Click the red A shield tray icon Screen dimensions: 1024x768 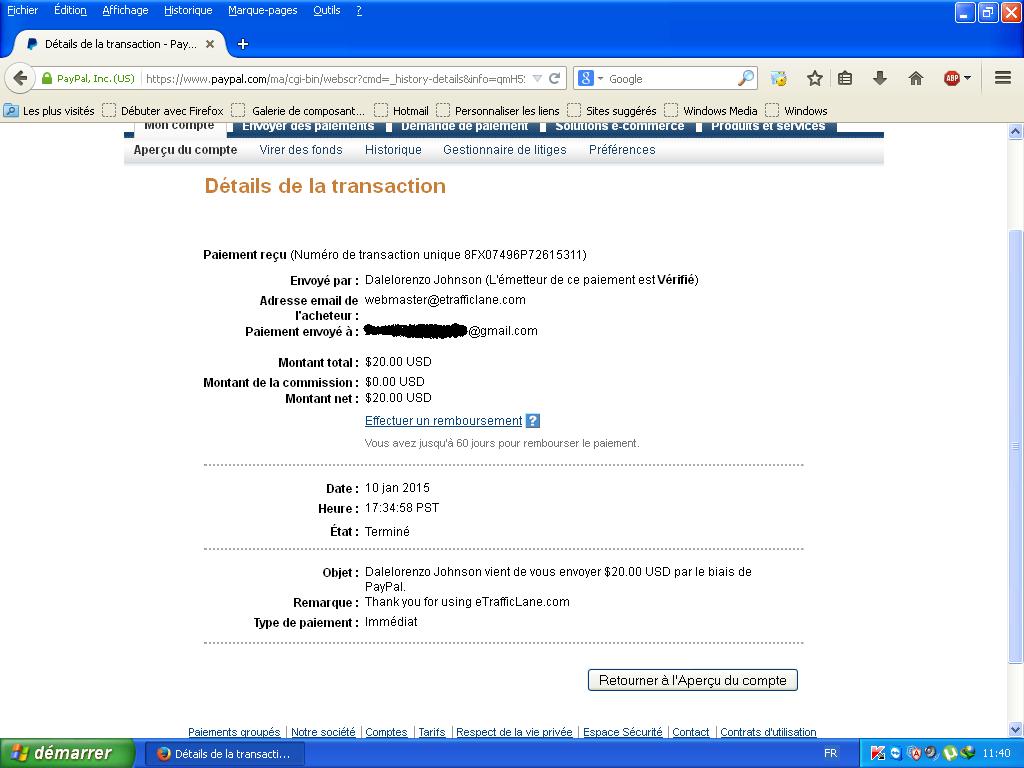pyautogui.click(x=914, y=754)
